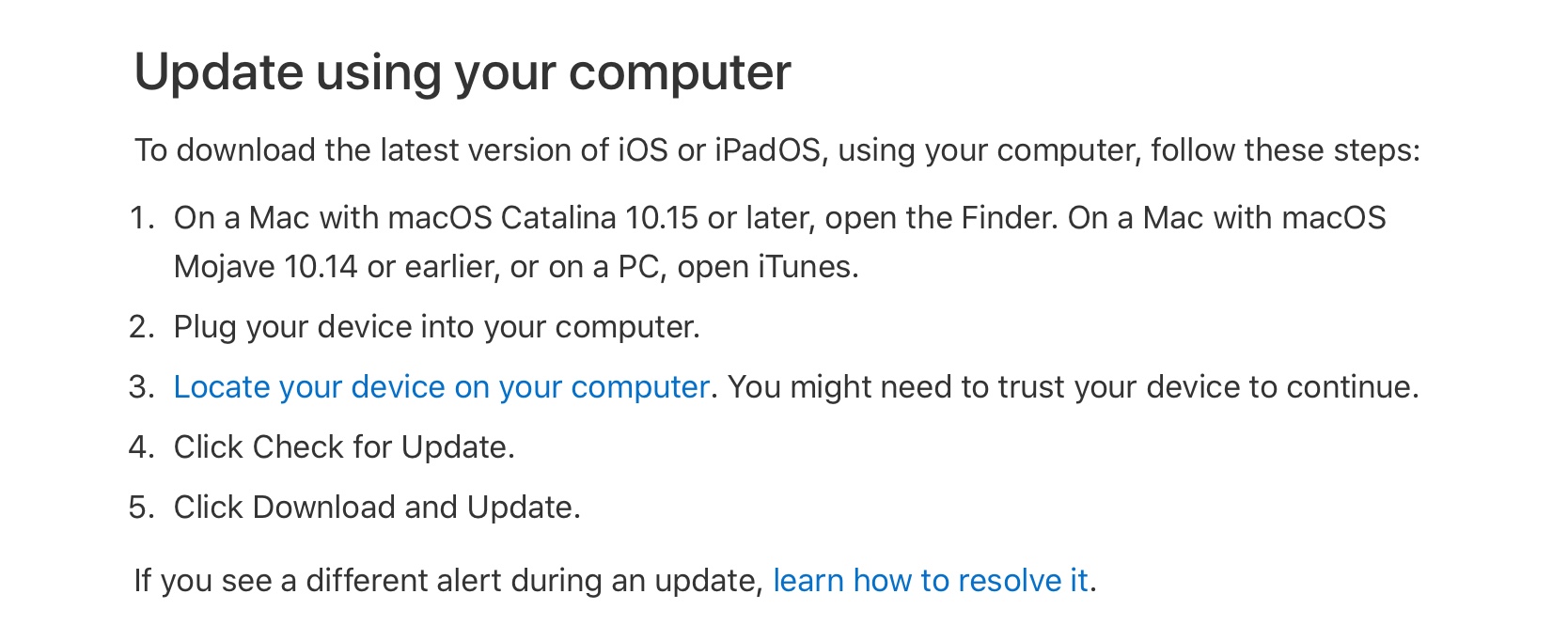Click the word 'iTunes' in step one
The width and height of the screenshot is (1568, 641).
click(808, 267)
